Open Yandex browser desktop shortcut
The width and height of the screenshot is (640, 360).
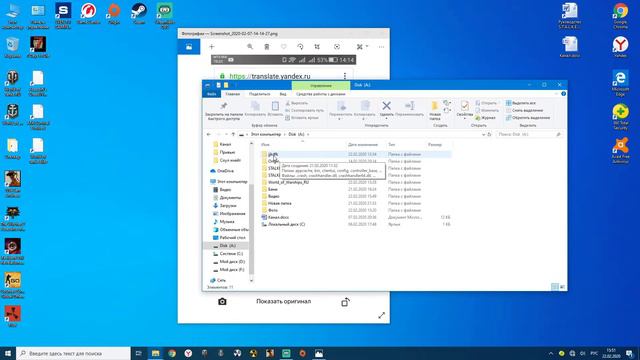click(620, 47)
